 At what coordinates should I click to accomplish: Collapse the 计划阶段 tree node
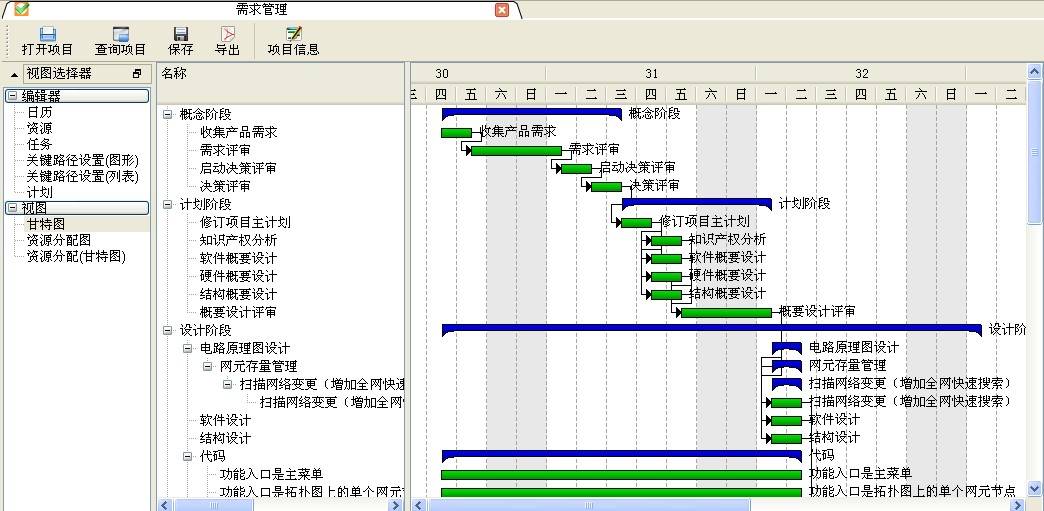tap(167, 204)
